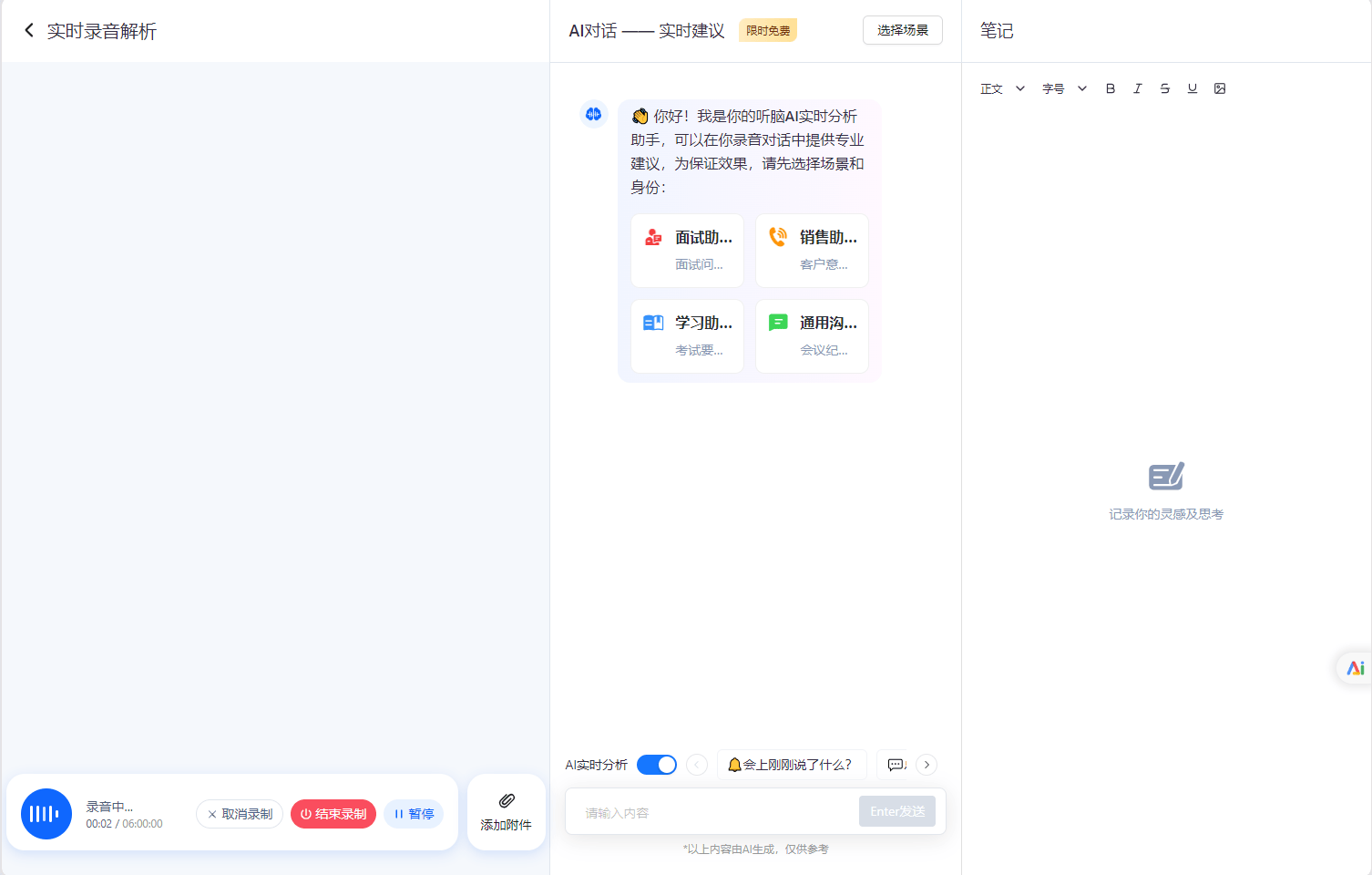The image size is (1372, 875).
Task: Open the floating Ai assistant icon
Action: pyautogui.click(x=1355, y=668)
